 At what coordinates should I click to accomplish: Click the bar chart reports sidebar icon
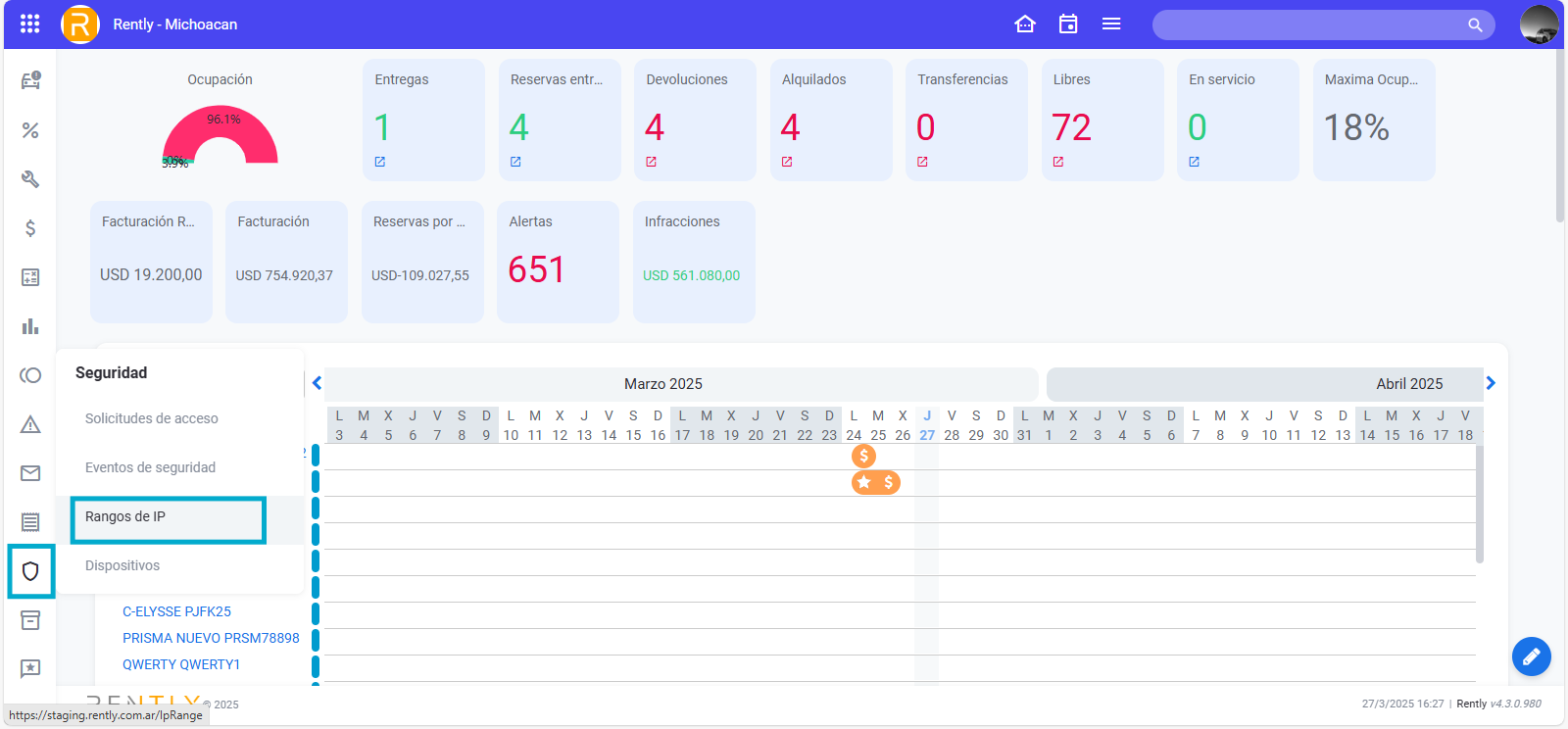(30, 326)
